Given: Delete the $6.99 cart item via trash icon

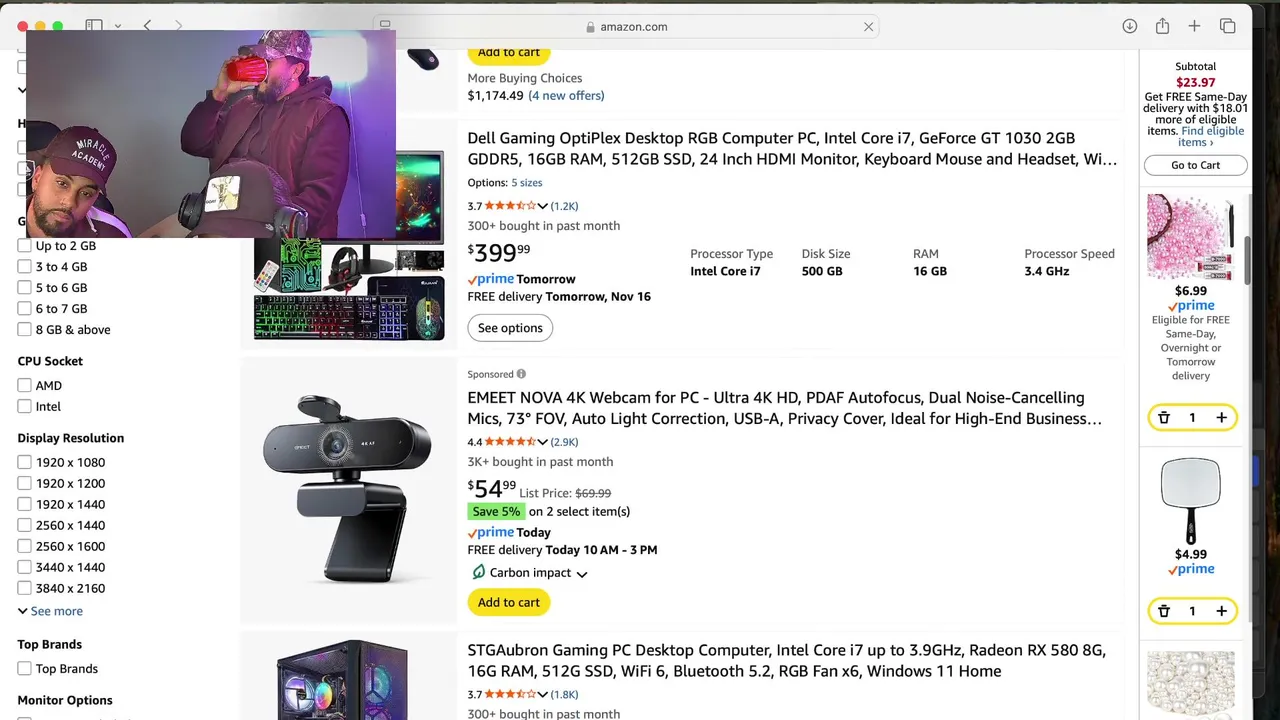Looking at the screenshot, I should (x=1164, y=417).
